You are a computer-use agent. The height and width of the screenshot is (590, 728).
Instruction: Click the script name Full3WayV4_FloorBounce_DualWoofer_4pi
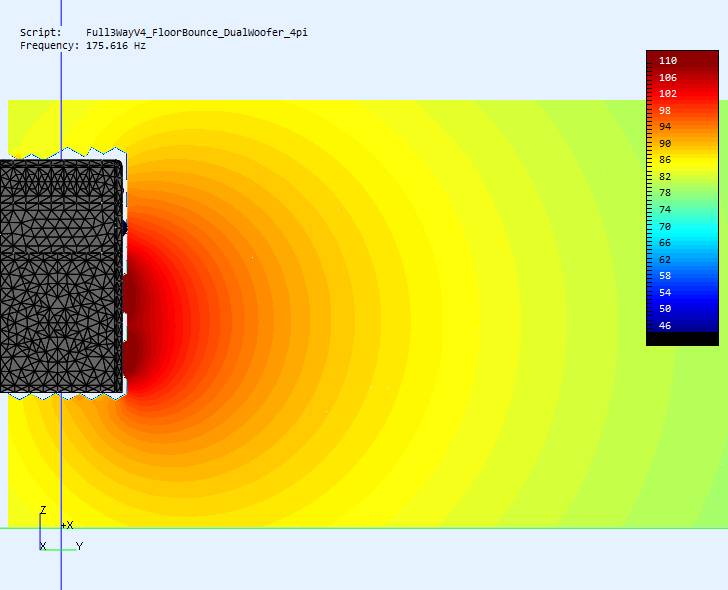tap(196, 32)
